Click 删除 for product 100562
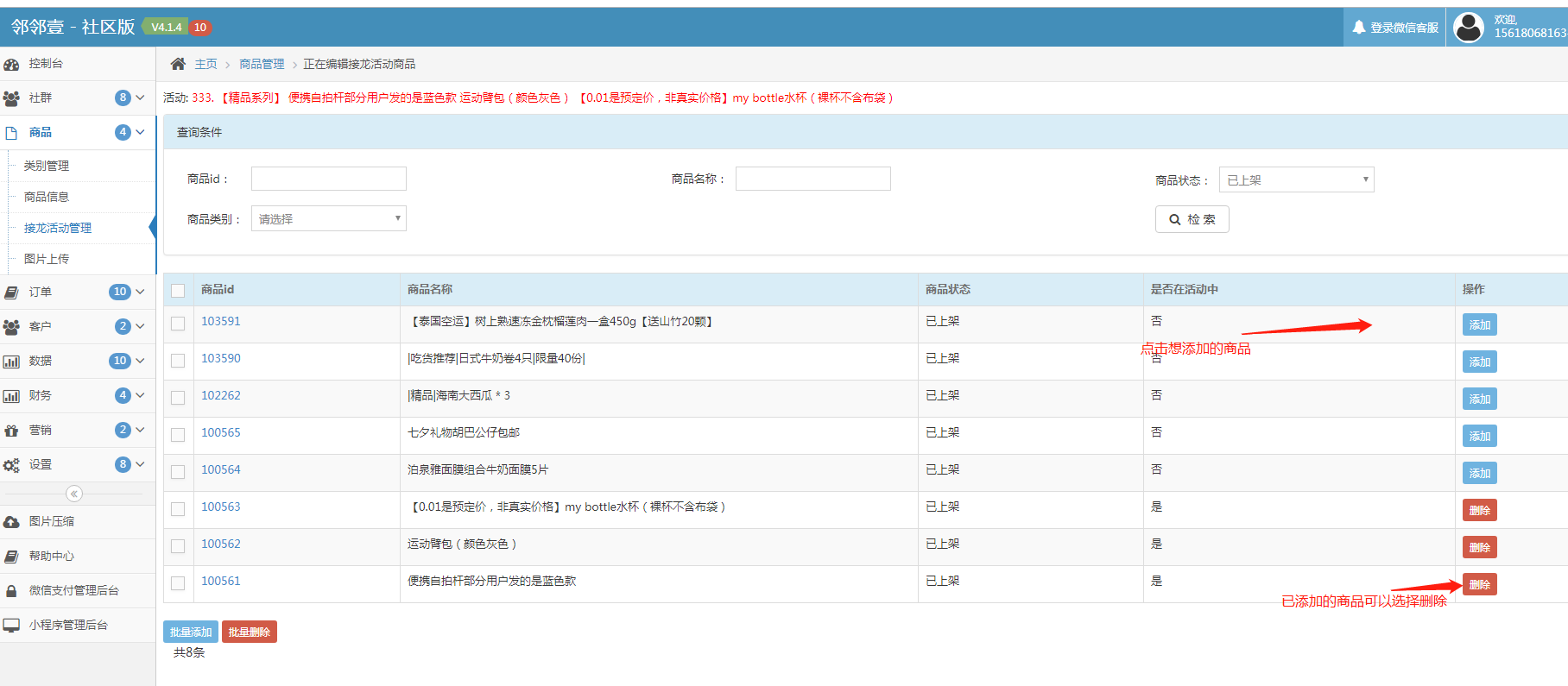The height and width of the screenshot is (686, 1568). 1480,547
